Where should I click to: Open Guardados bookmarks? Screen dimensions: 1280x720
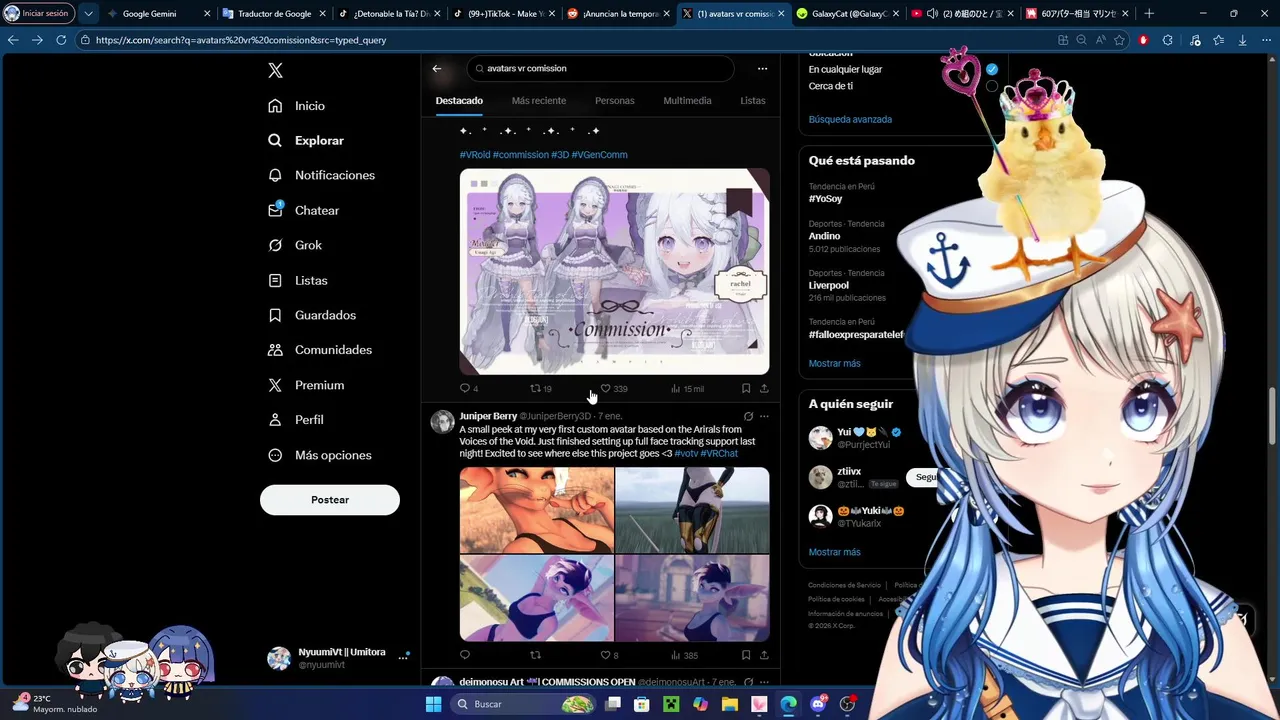311,315
